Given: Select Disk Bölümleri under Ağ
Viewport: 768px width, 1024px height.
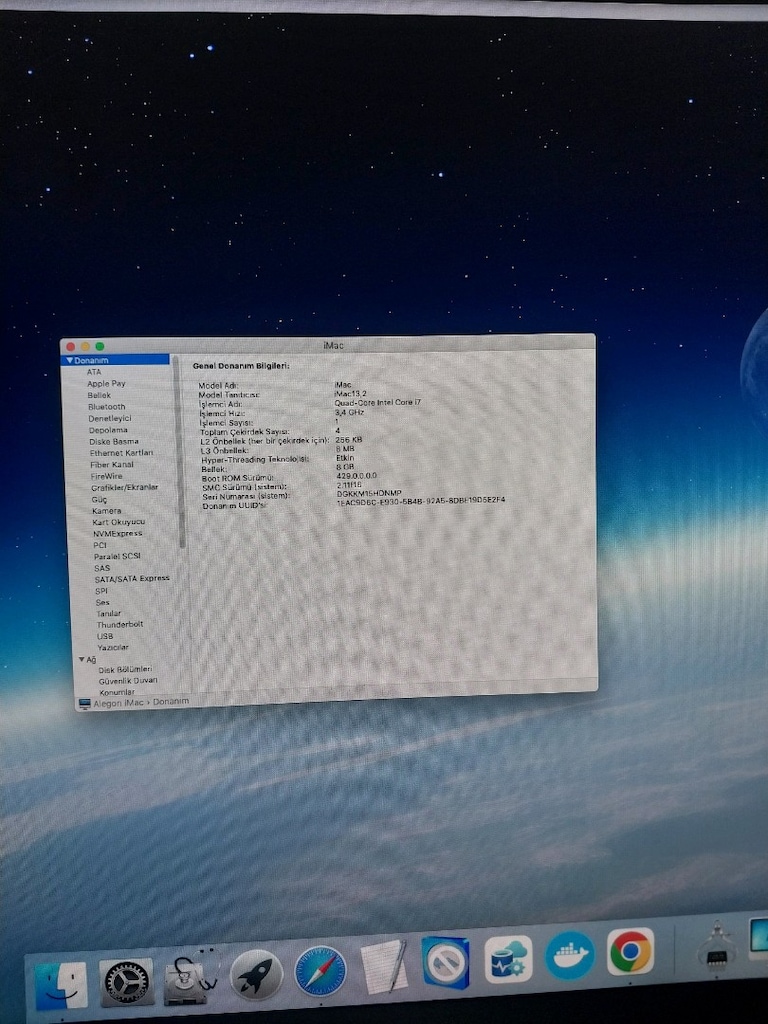Looking at the screenshot, I should [x=125, y=669].
